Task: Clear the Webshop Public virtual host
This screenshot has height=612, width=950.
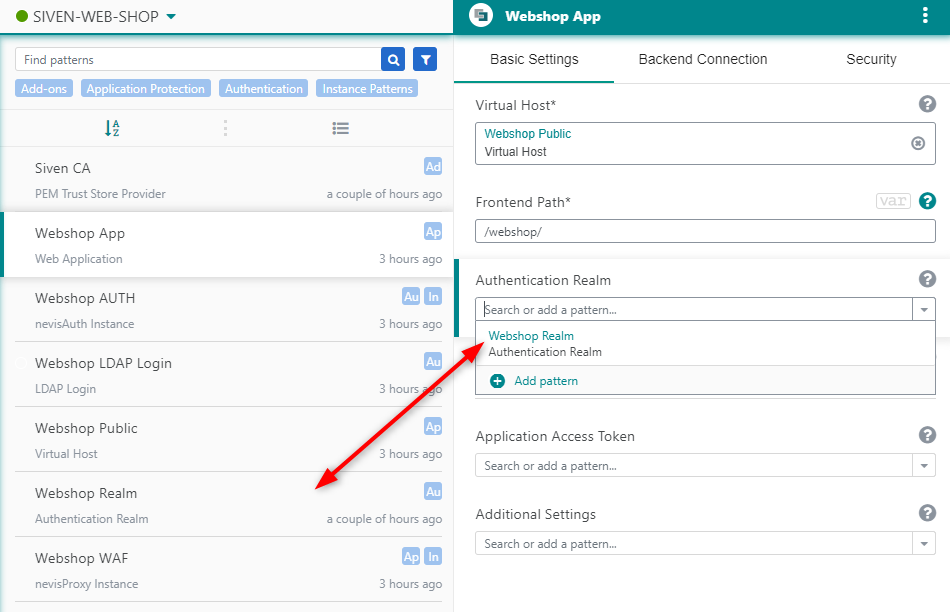Action: click(918, 143)
